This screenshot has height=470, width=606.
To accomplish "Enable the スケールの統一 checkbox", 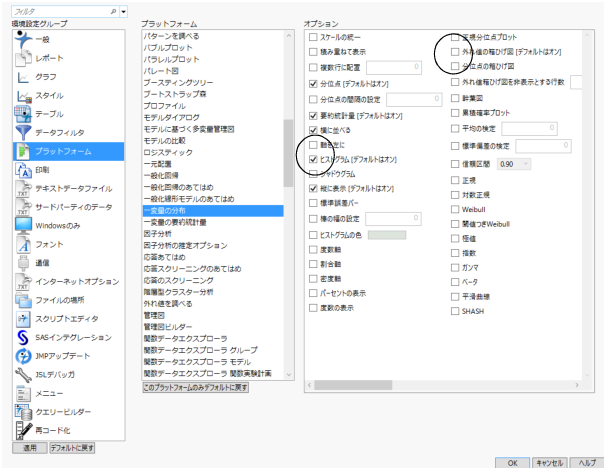I will [x=313, y=37].
